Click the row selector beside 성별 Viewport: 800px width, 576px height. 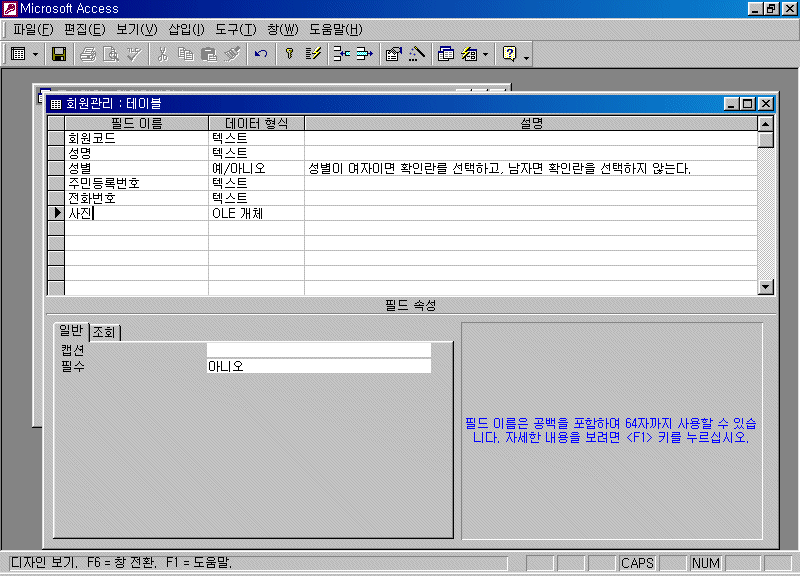pos(56,168)
